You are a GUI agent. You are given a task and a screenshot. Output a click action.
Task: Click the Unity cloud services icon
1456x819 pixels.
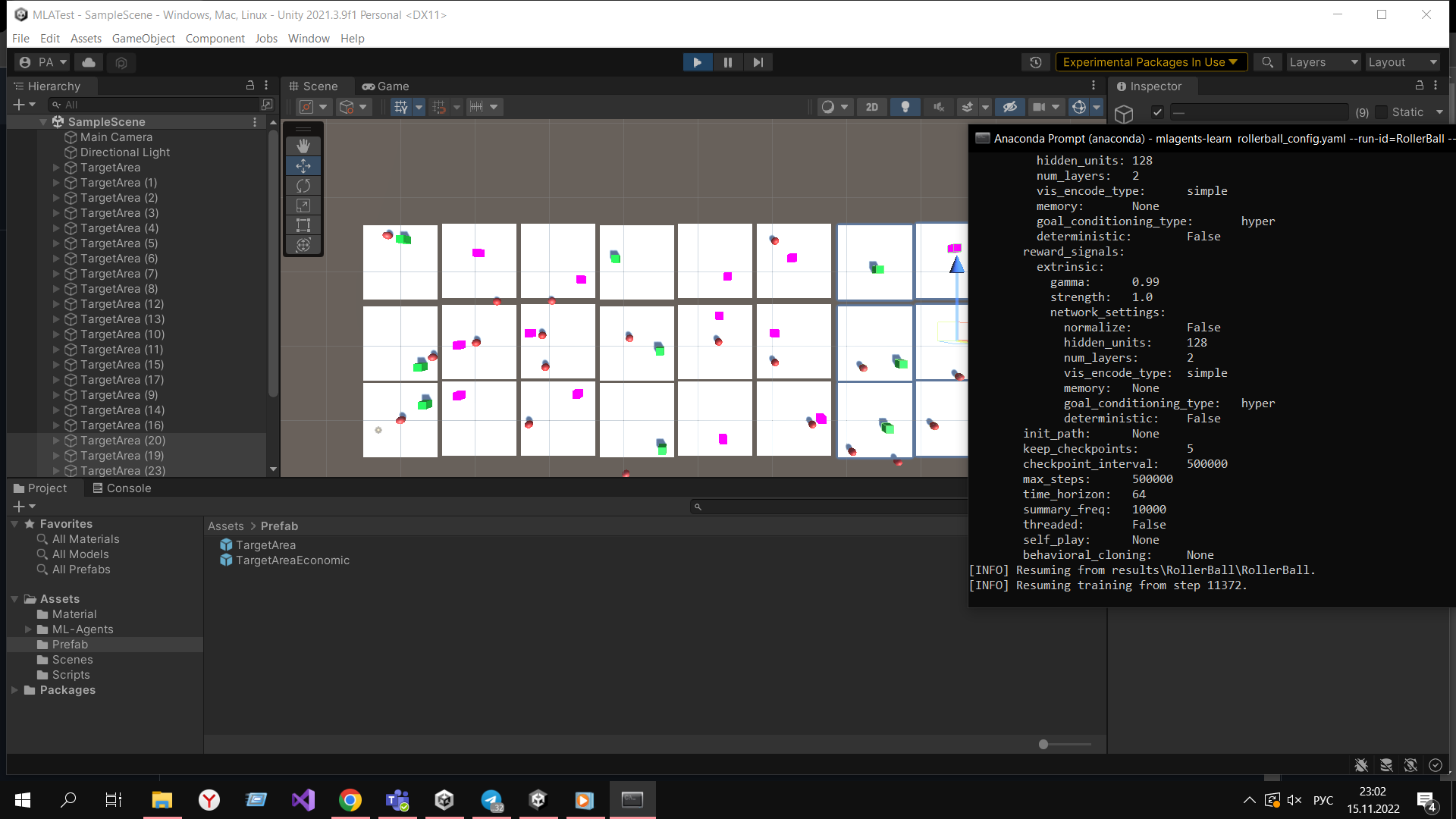[x=88, y=61]
